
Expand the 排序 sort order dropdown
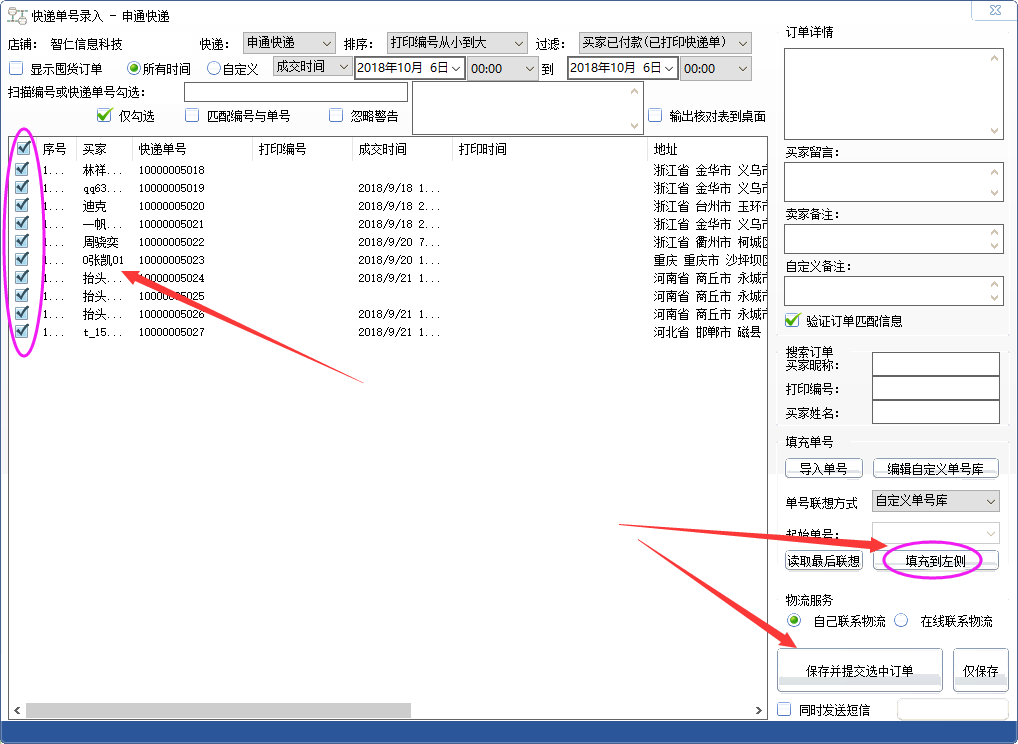tap(457, 43)
